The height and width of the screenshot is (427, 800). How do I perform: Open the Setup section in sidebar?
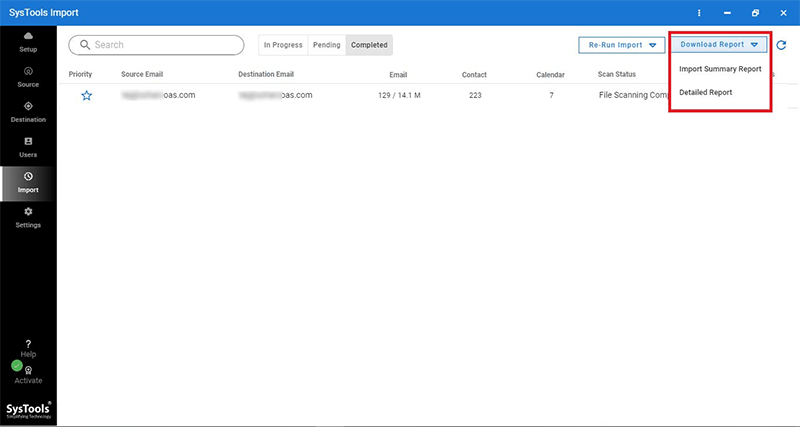[x=28, y=41]
